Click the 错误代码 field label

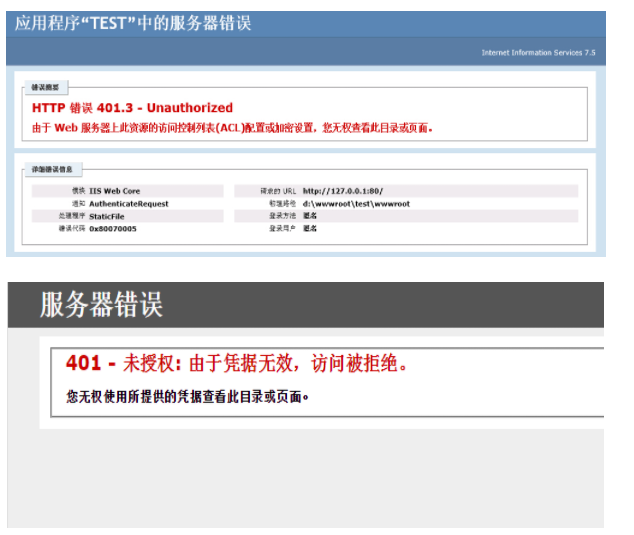[71, 228]
